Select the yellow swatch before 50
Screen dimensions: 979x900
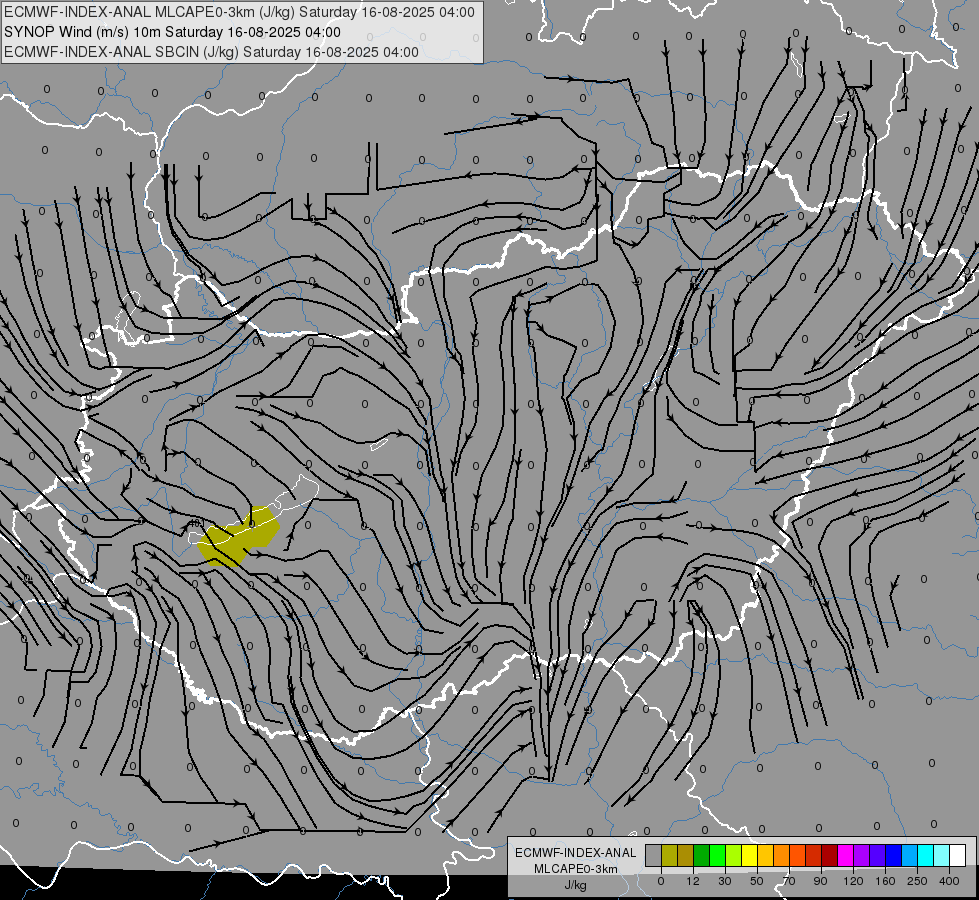[750, 856]
